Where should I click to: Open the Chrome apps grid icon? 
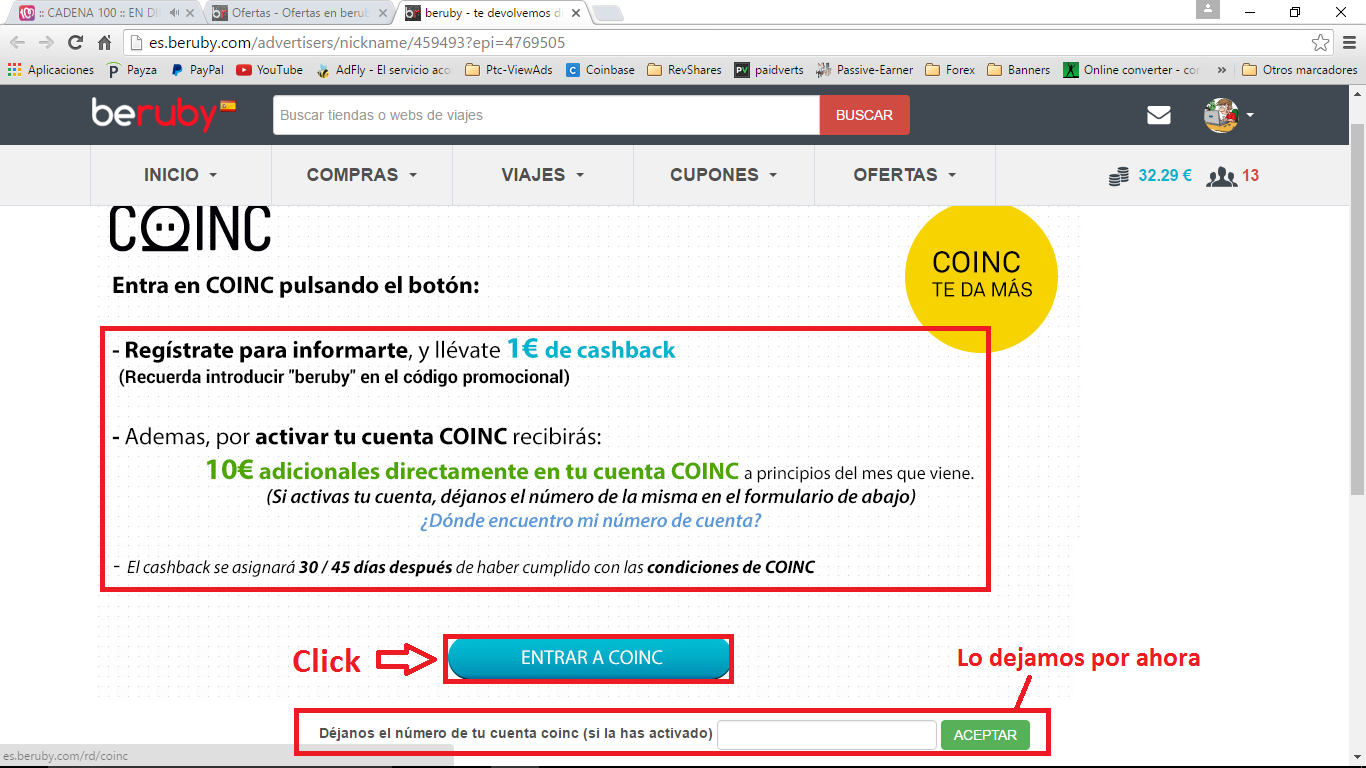coord(13,70)
